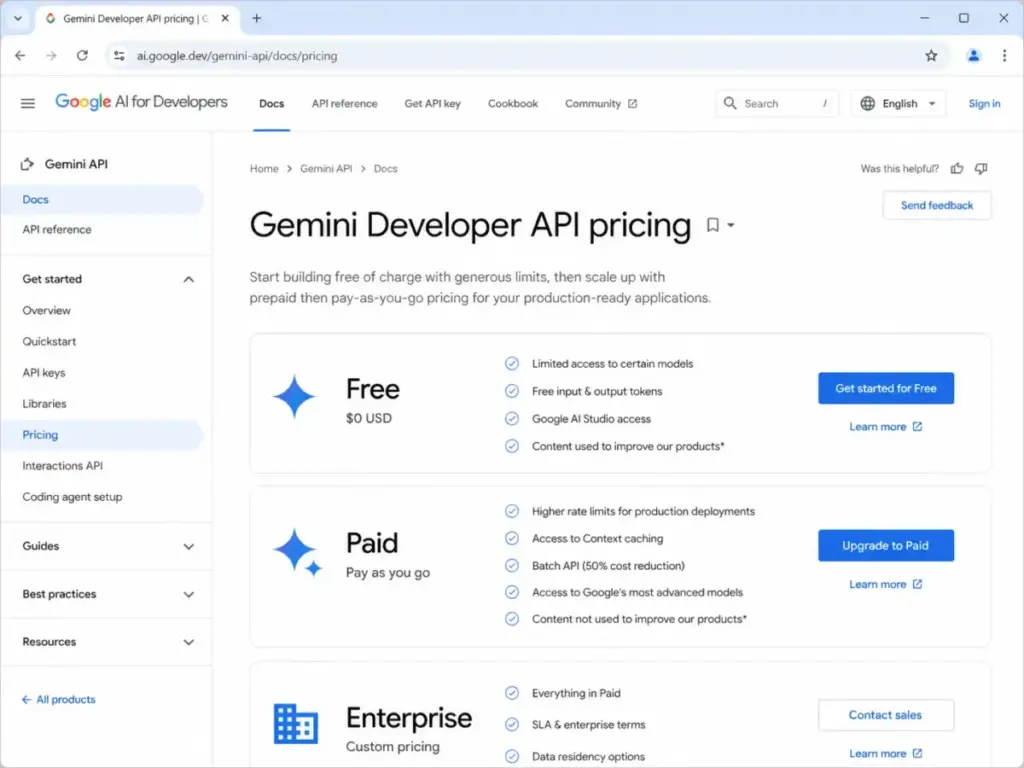Open Chrome three-dot menu
Image resolution: width=1024 pixels, height=768 pixels.
click(x=1004, y=56)
